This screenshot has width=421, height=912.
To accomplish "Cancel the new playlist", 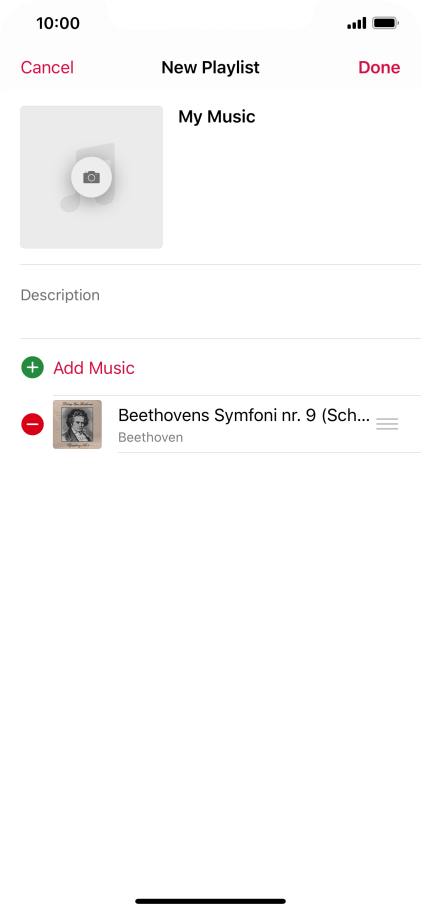I will tap(47, 67).
